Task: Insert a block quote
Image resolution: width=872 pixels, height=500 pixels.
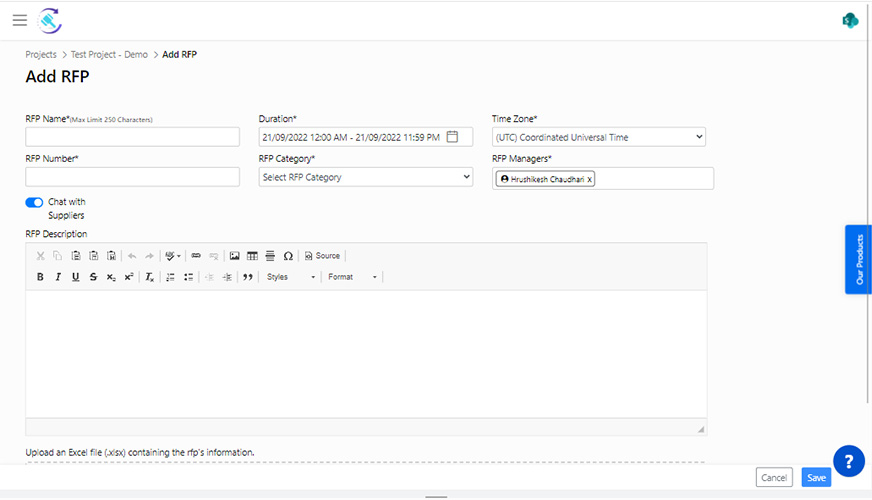Action: pos(248,277)
